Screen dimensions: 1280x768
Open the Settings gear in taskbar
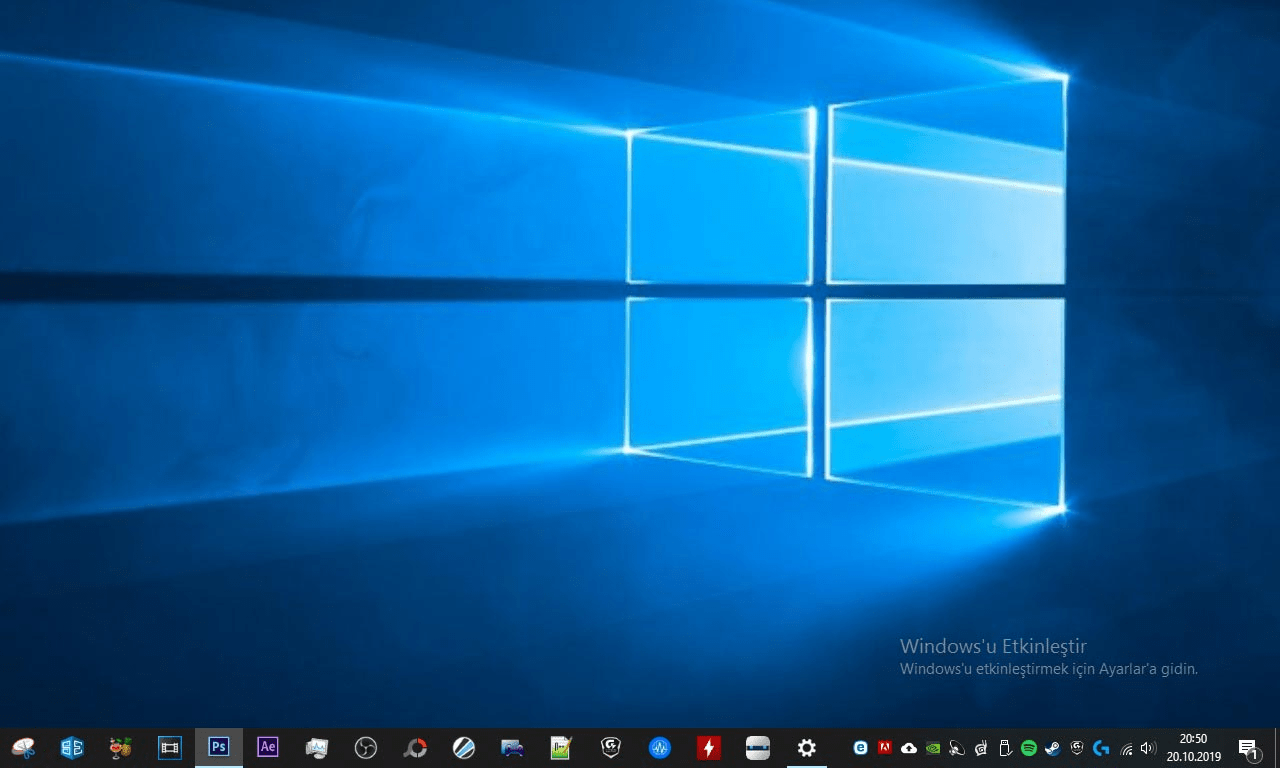[807, 748]
